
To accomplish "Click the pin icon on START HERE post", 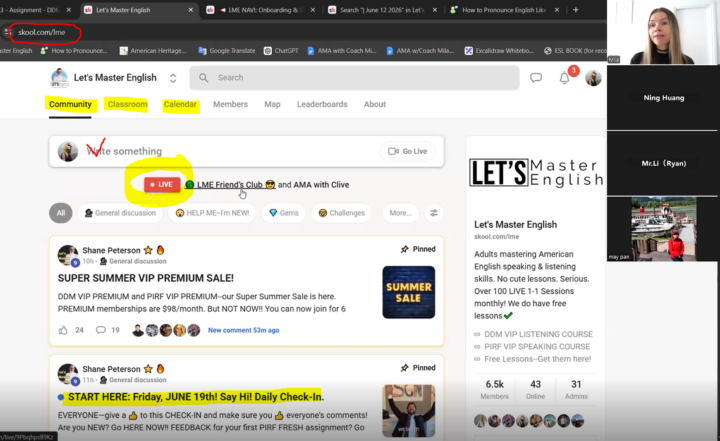I will tap(405, 368).
